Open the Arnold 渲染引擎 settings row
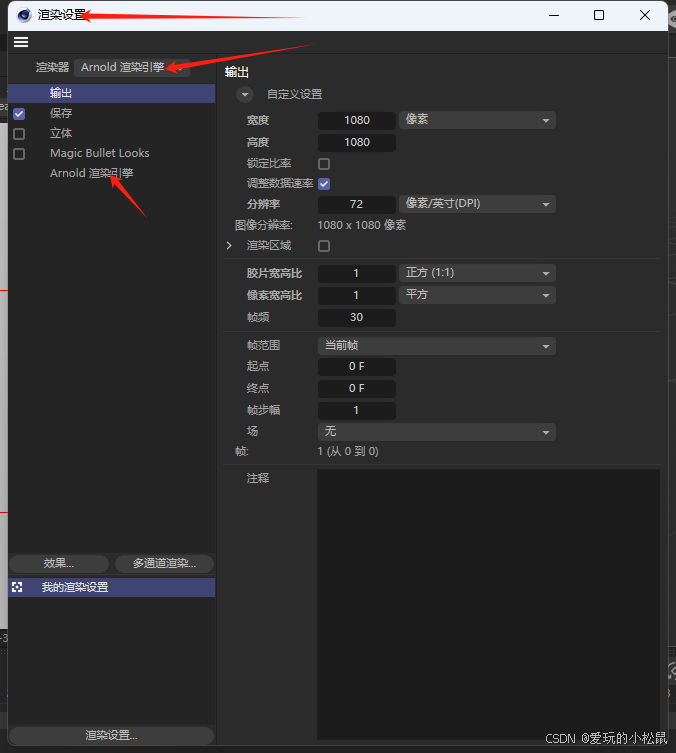The image size is (676, 753). click(92, 173)
